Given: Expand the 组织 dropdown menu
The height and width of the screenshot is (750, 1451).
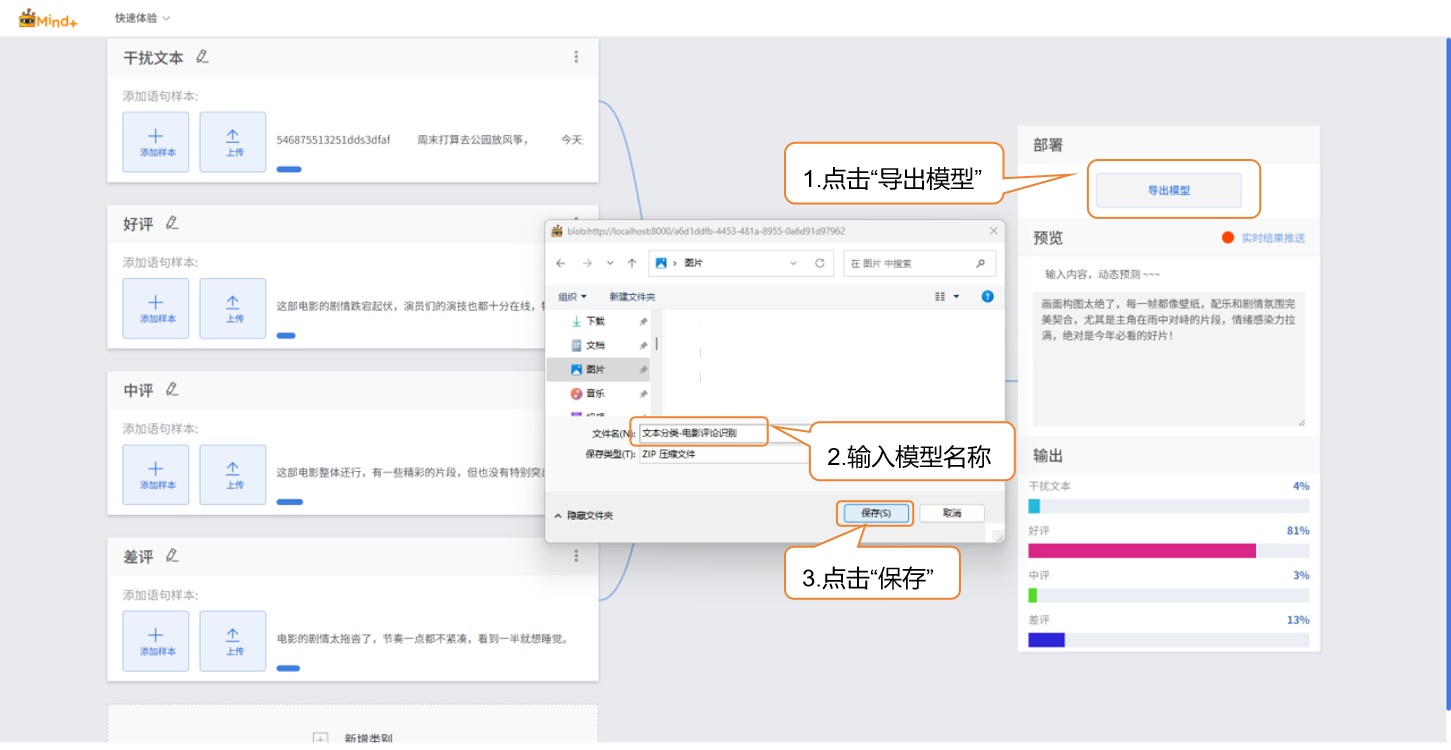Looking at the screenshot, I should (x=572, y=297).
